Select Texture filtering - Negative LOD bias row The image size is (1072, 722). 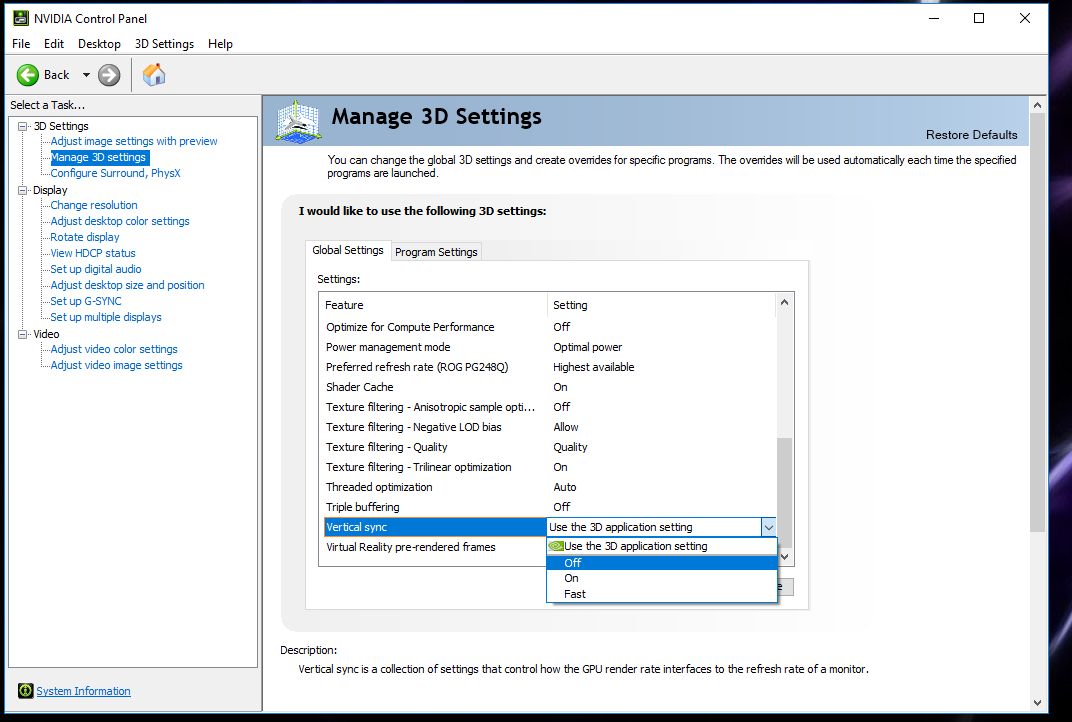550,427
